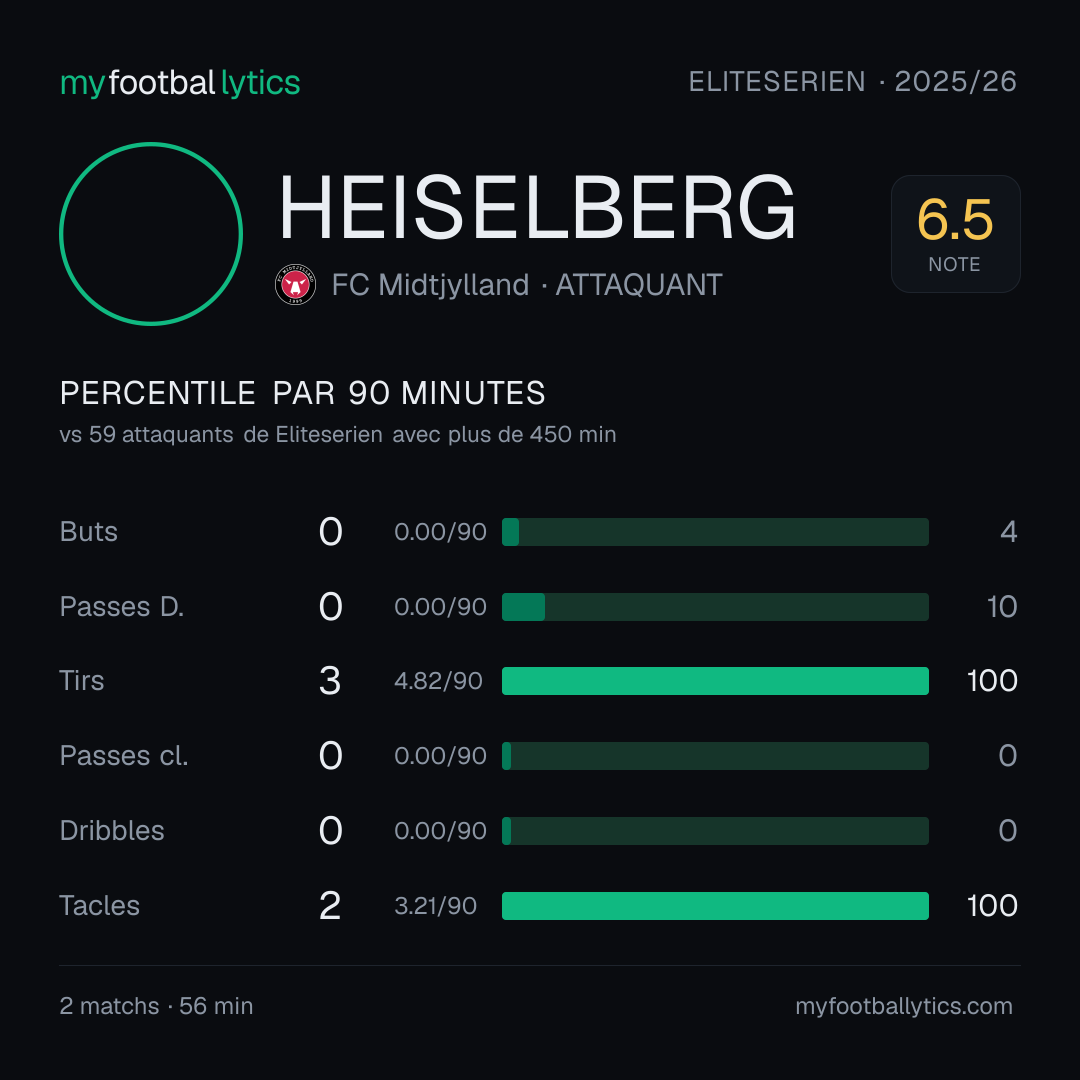This screenshot has width=1080, height=1080.
Task: Click the empty player photo circle
Action: pyautogui.click(x=151, y=234)
